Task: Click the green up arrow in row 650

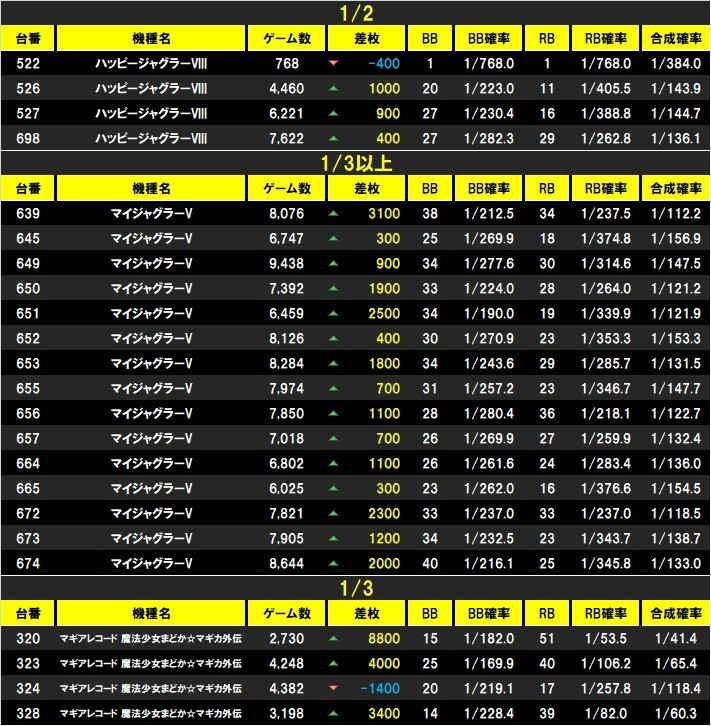Action: [x=333, y=288]
